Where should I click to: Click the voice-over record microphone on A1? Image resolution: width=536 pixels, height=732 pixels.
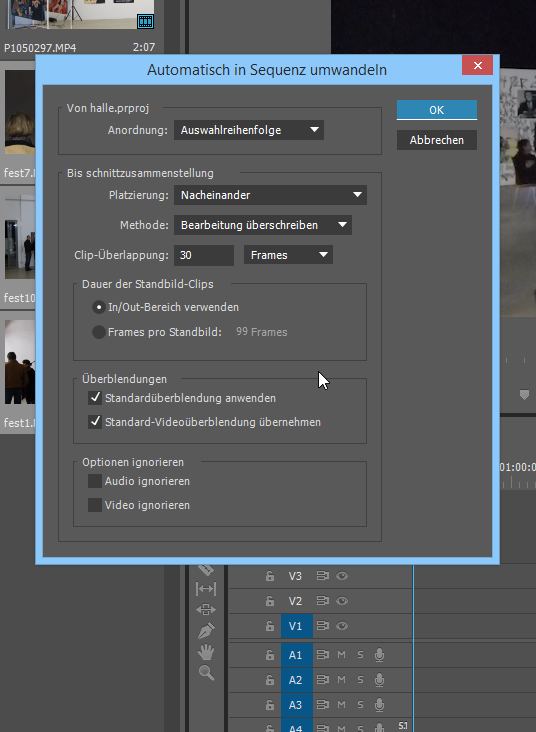point(380,655)
